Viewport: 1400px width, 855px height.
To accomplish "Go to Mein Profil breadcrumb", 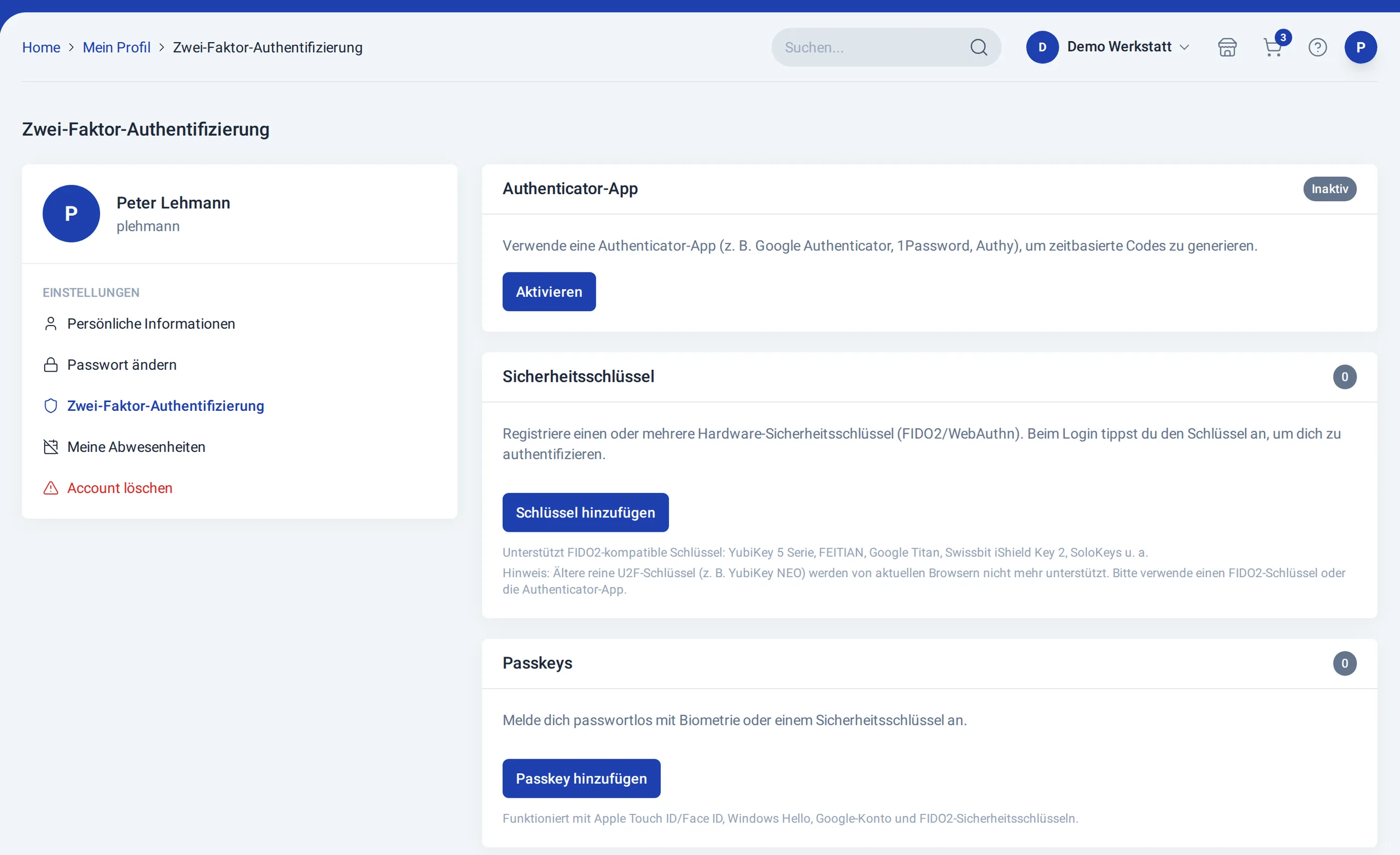I will pyautogui.click(x=116, y=47).
